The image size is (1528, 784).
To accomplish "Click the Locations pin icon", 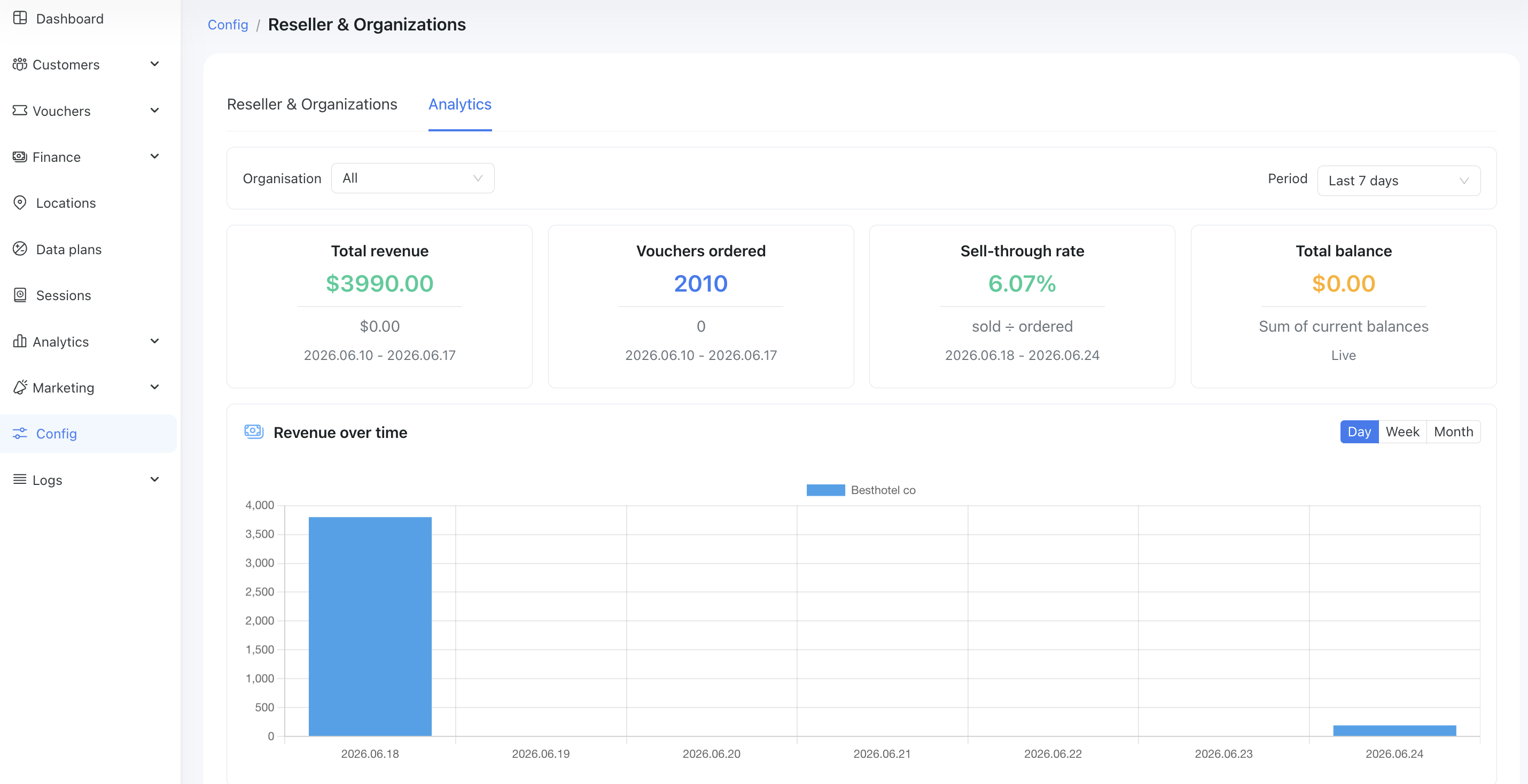I will 20,203.
